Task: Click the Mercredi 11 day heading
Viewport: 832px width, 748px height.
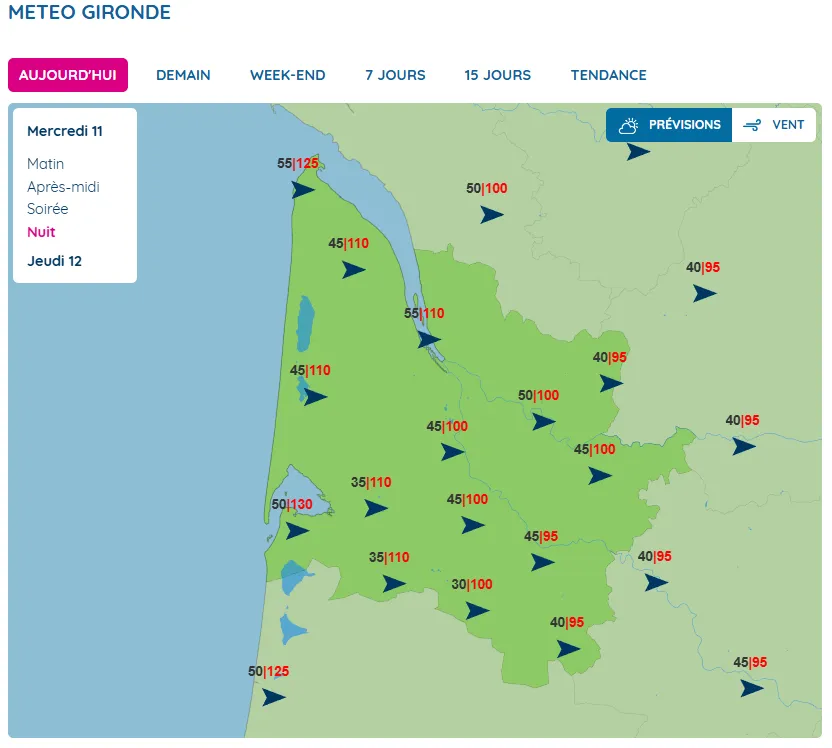Action: [x=65, y=131]
